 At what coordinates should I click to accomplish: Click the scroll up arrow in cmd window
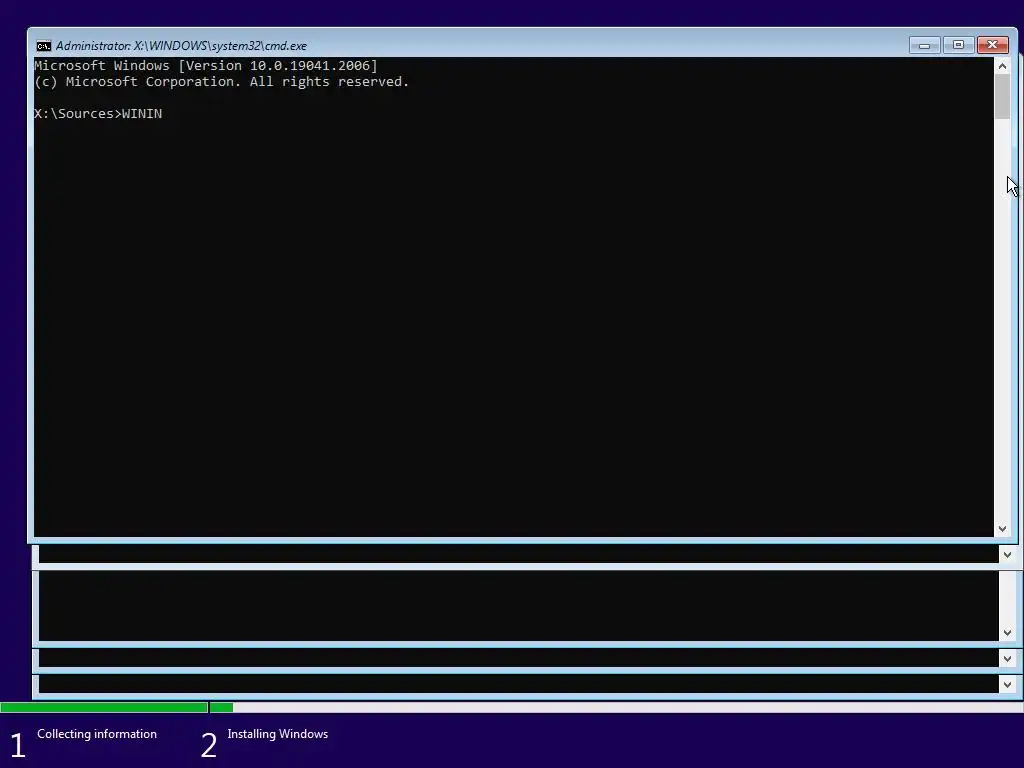tap(1002, 66)
